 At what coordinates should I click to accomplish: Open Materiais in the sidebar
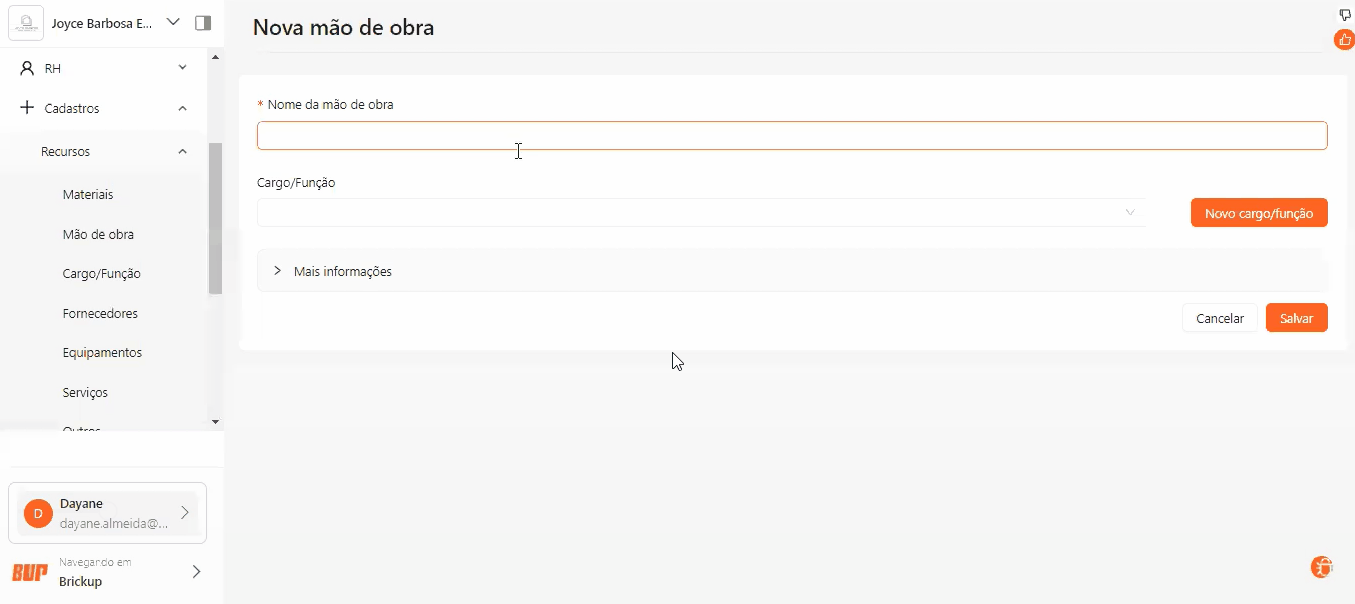click(x=88, y=195)
